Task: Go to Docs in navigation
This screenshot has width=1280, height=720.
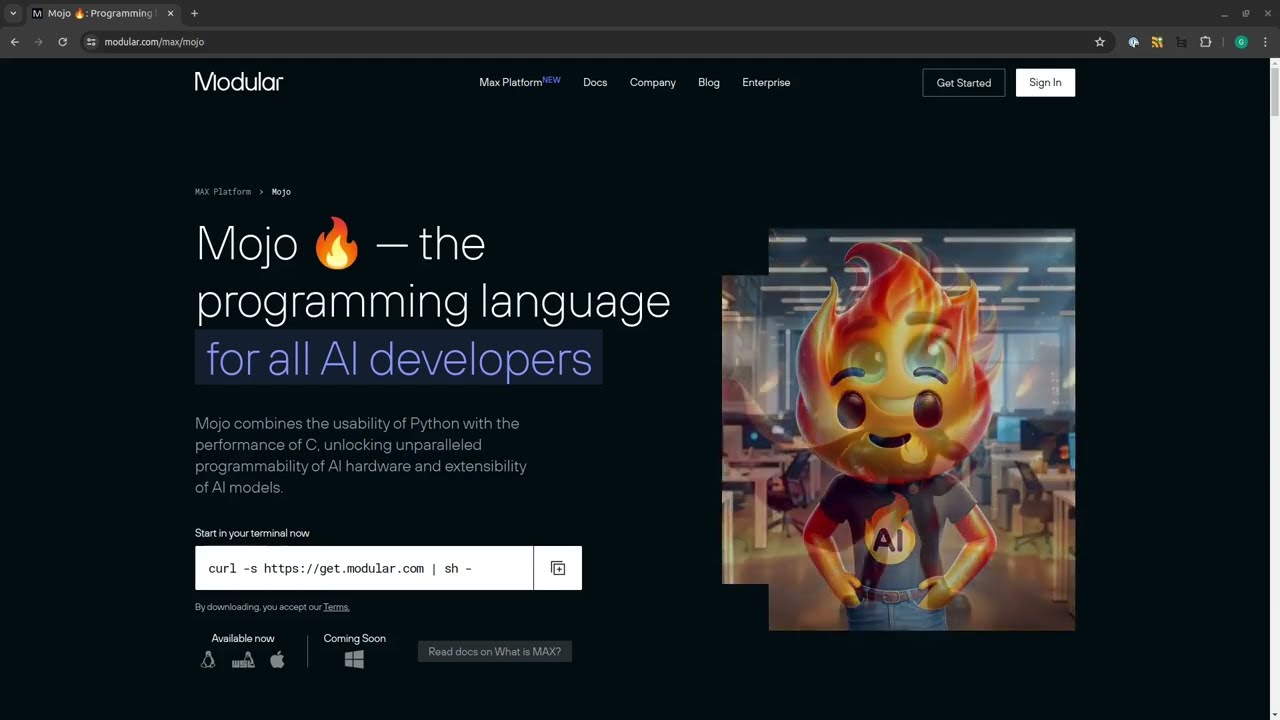Action: coord(595,83)
